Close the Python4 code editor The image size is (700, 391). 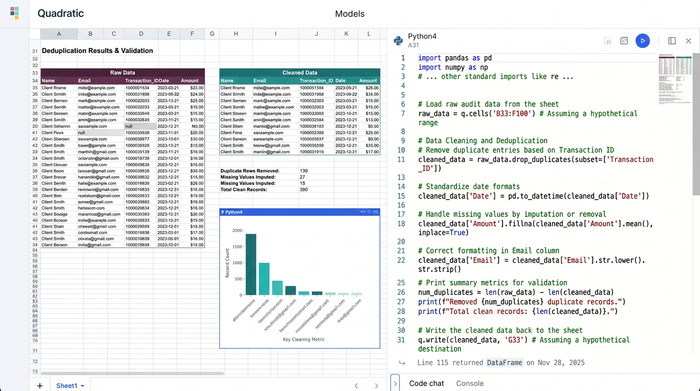[688, 41]
